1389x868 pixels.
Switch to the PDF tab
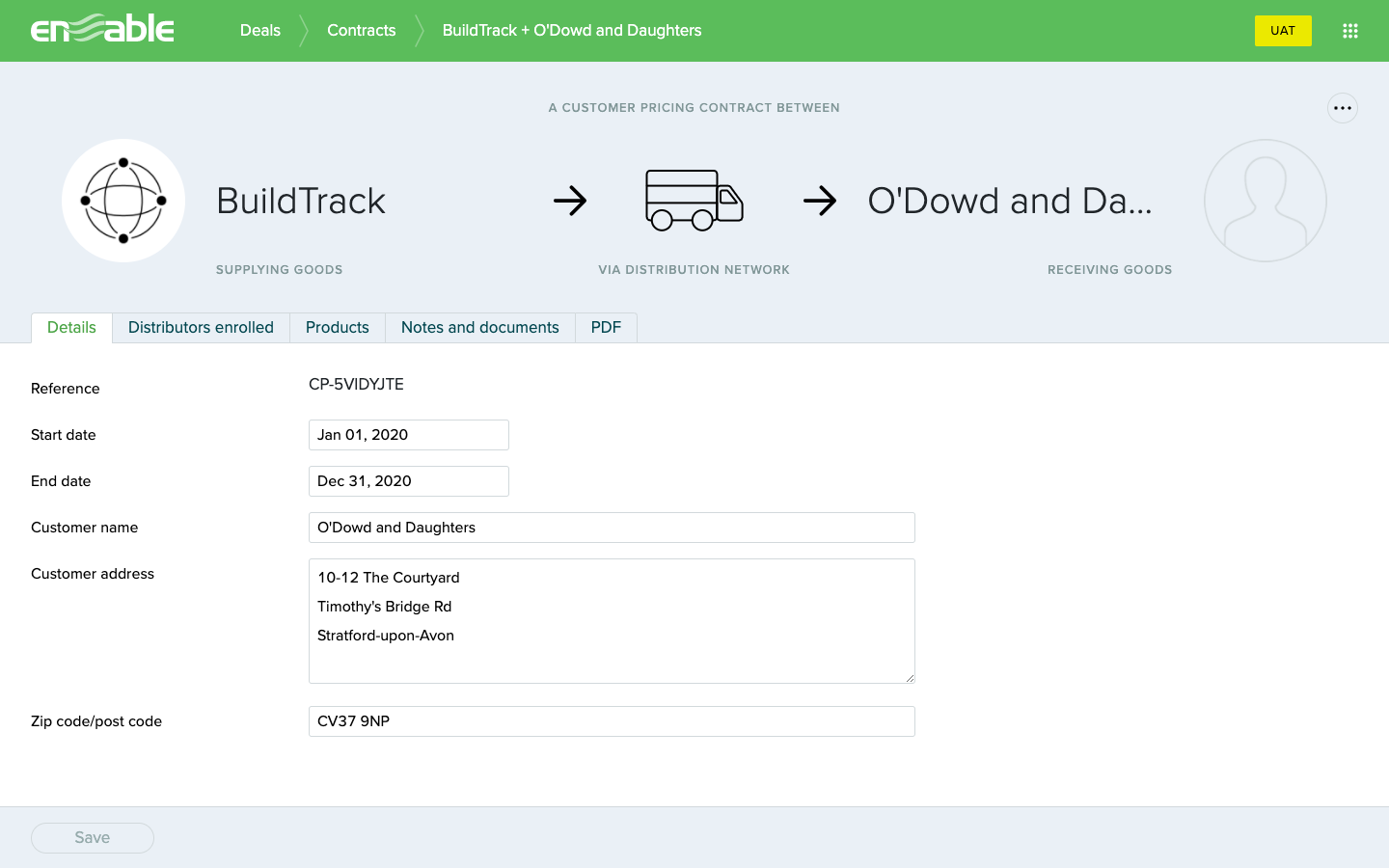click(x=606, y=328)
